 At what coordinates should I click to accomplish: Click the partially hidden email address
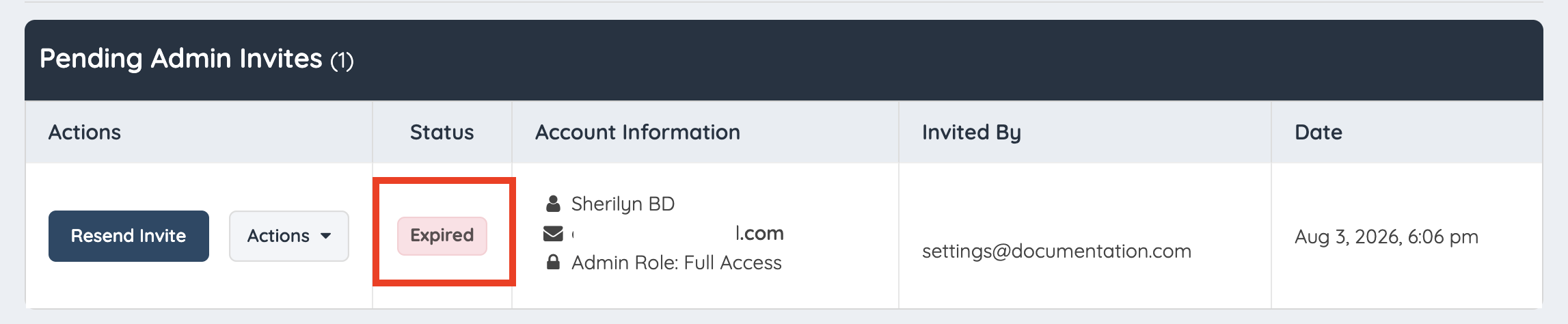pos(677,234)
